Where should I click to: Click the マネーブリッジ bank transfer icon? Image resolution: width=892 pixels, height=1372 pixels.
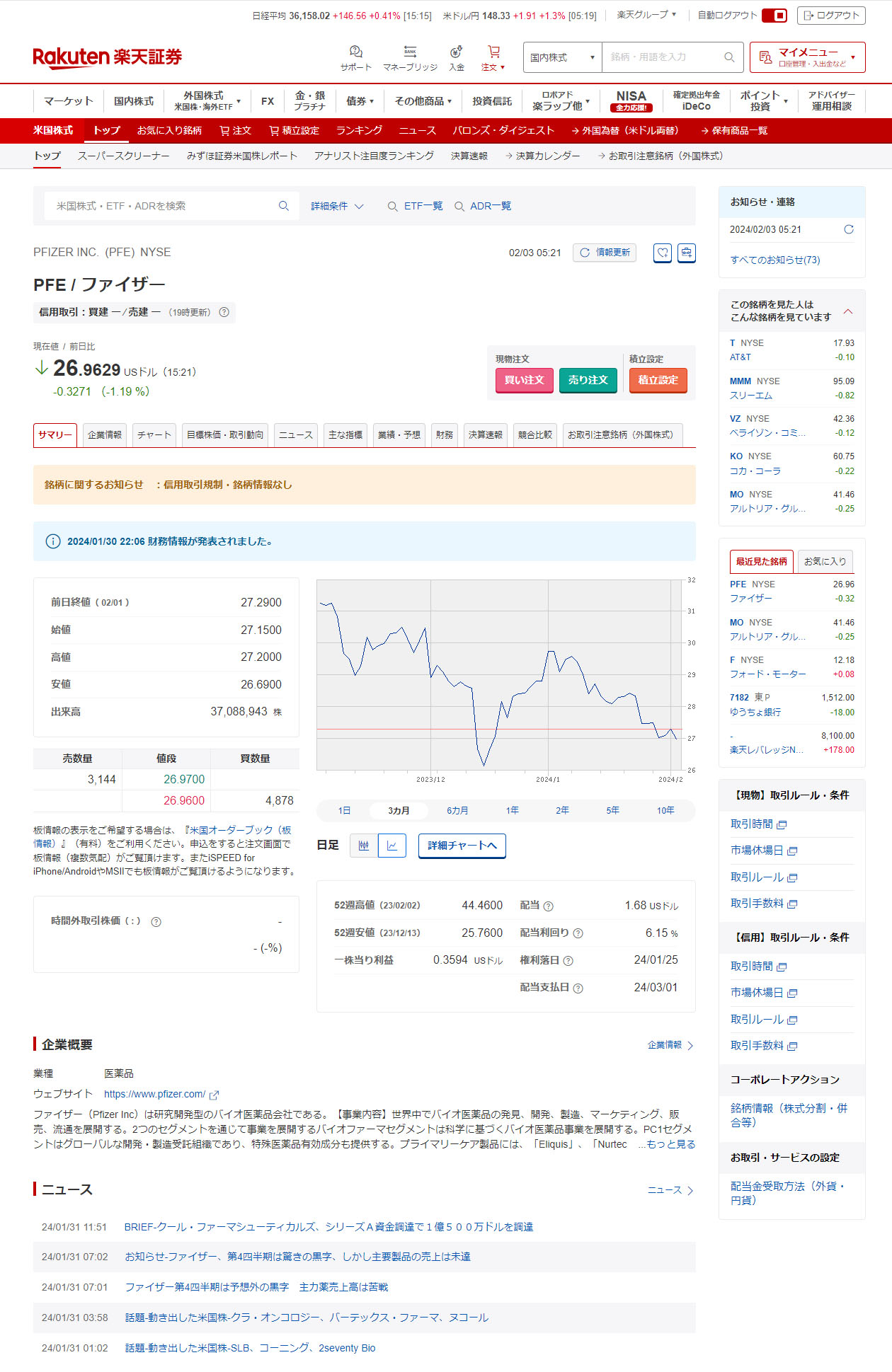tap(410, 52)
